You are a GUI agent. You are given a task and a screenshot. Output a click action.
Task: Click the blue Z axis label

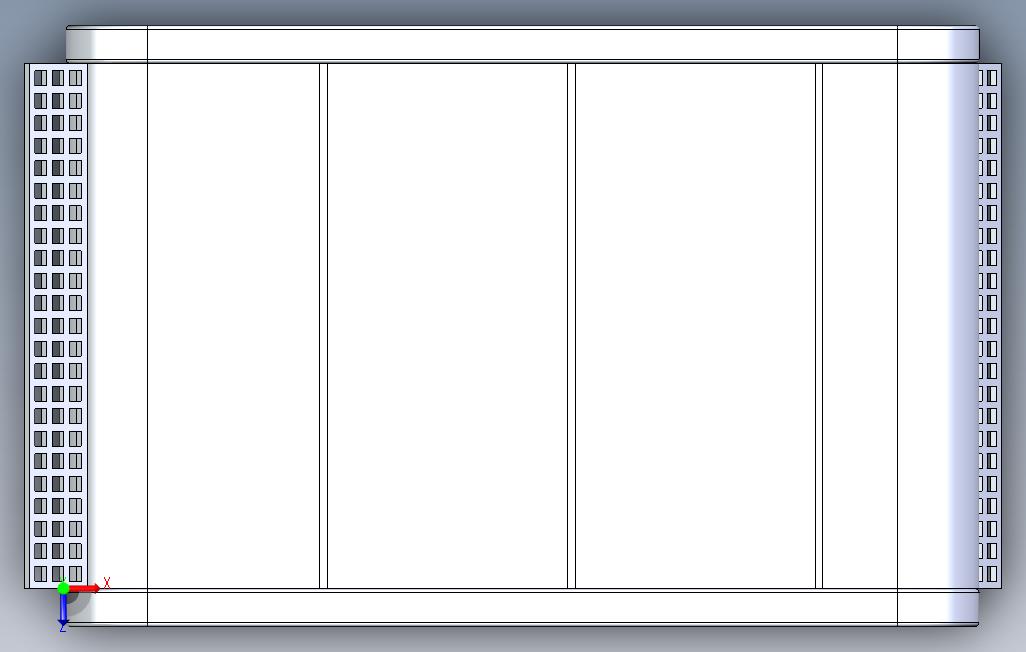pos(63,628)
